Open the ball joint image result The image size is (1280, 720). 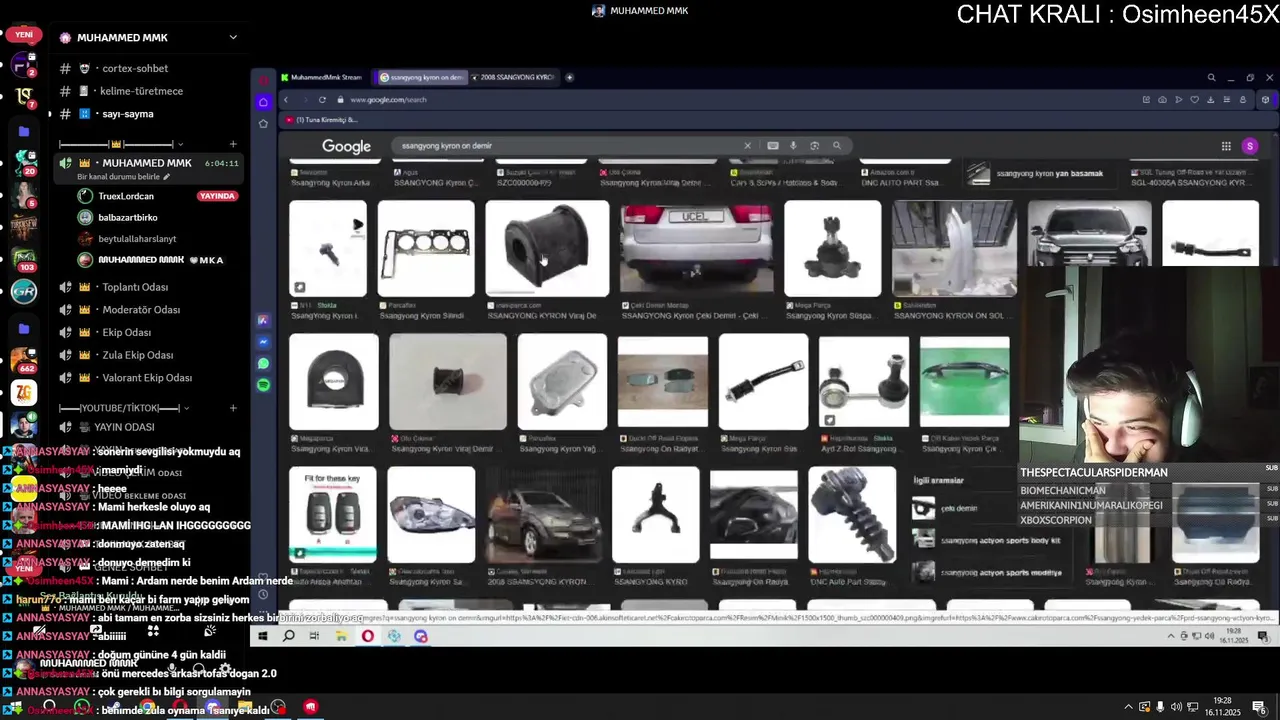tap(833, 248)
